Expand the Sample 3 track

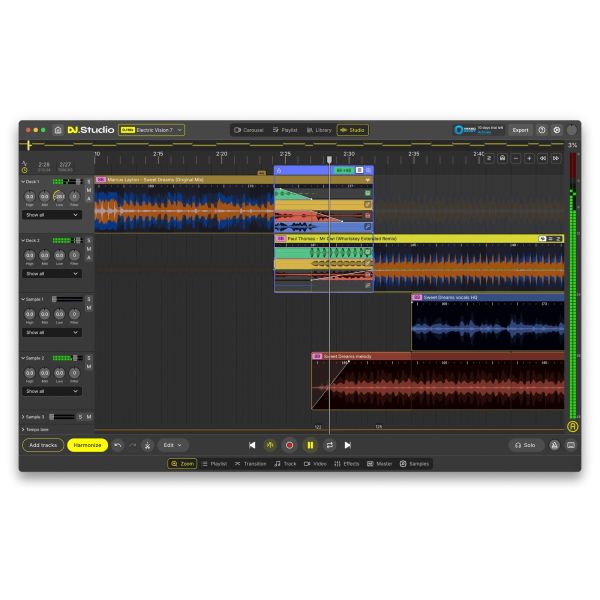pos(23,417)
